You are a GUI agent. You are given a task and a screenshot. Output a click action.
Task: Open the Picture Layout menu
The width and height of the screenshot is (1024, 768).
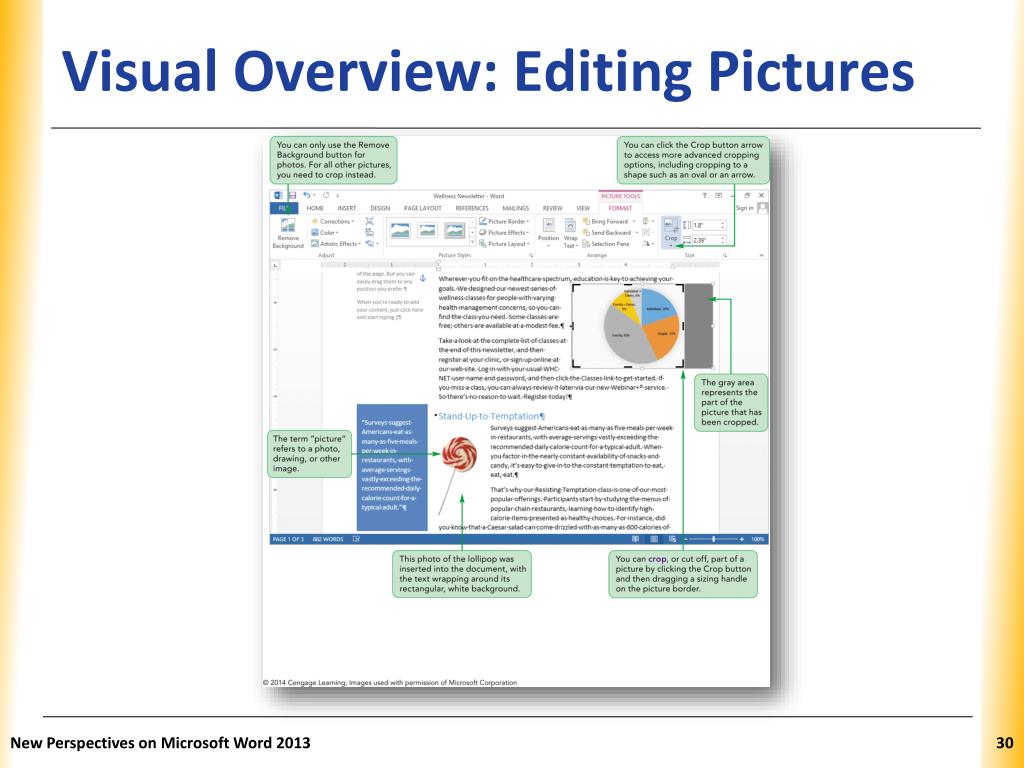505,244
